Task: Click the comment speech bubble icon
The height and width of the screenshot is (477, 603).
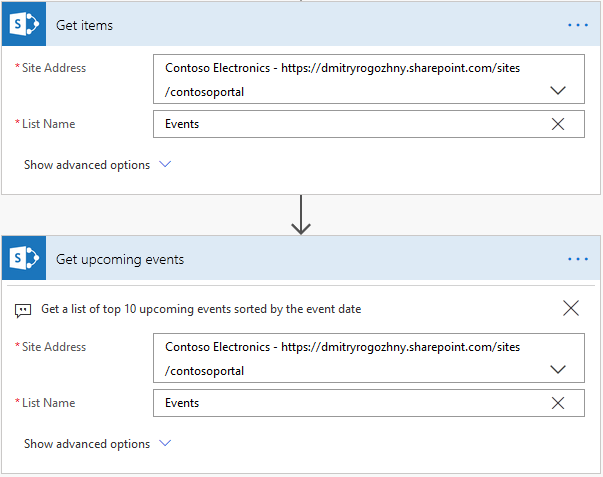Action: (23, 310)
